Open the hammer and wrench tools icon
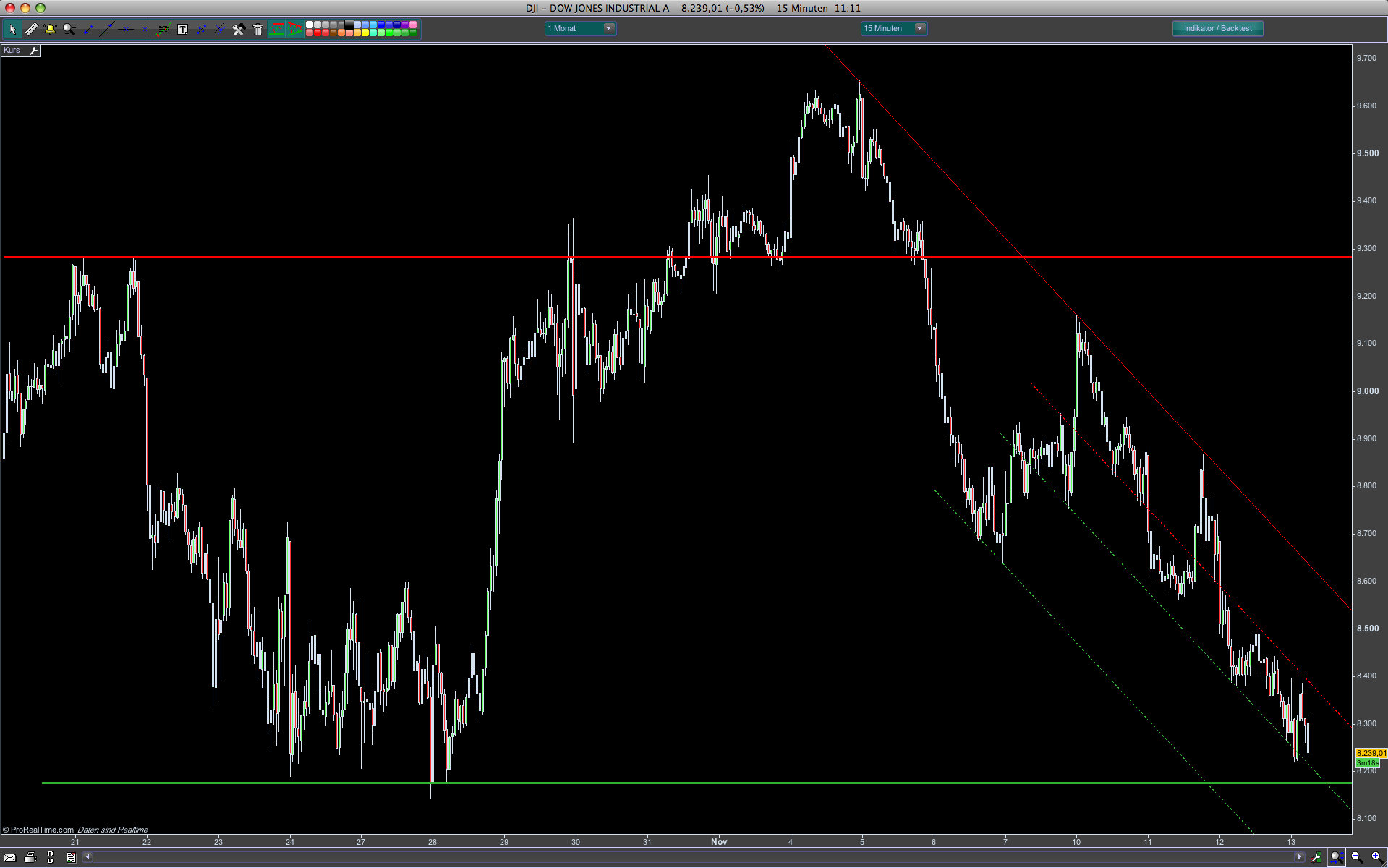The image size is (1388, 868). coord(239,29)
